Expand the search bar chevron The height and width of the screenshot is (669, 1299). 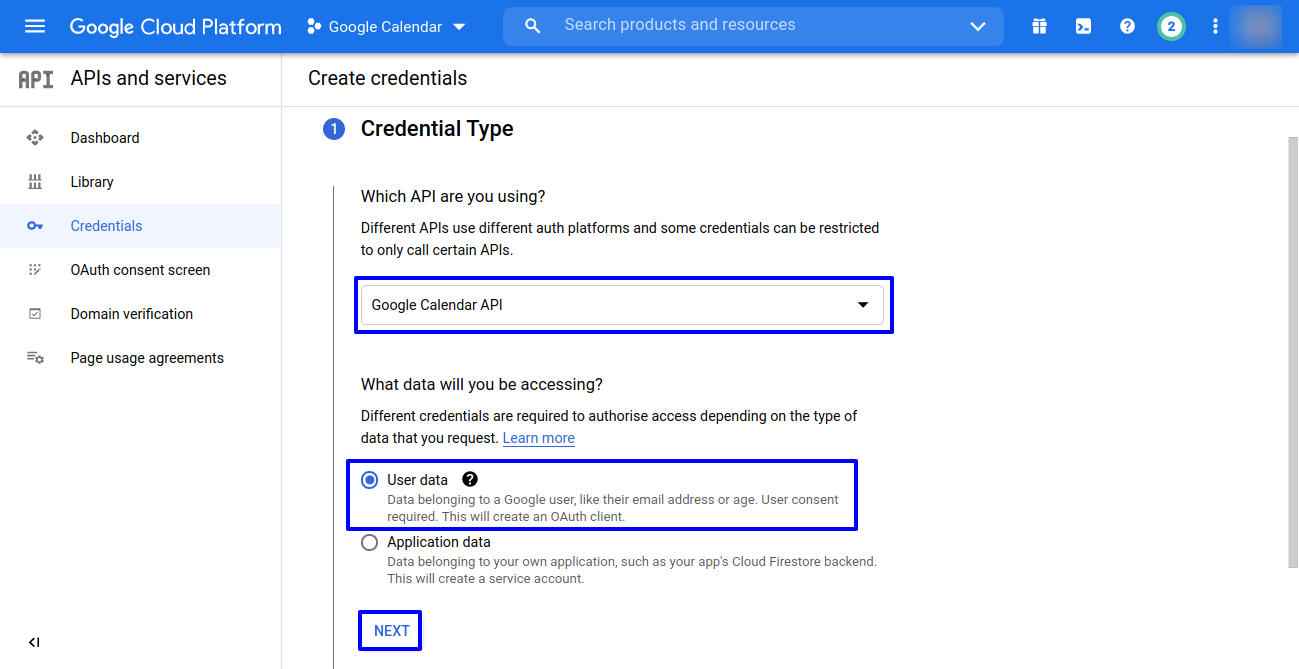tap(978, 26)
